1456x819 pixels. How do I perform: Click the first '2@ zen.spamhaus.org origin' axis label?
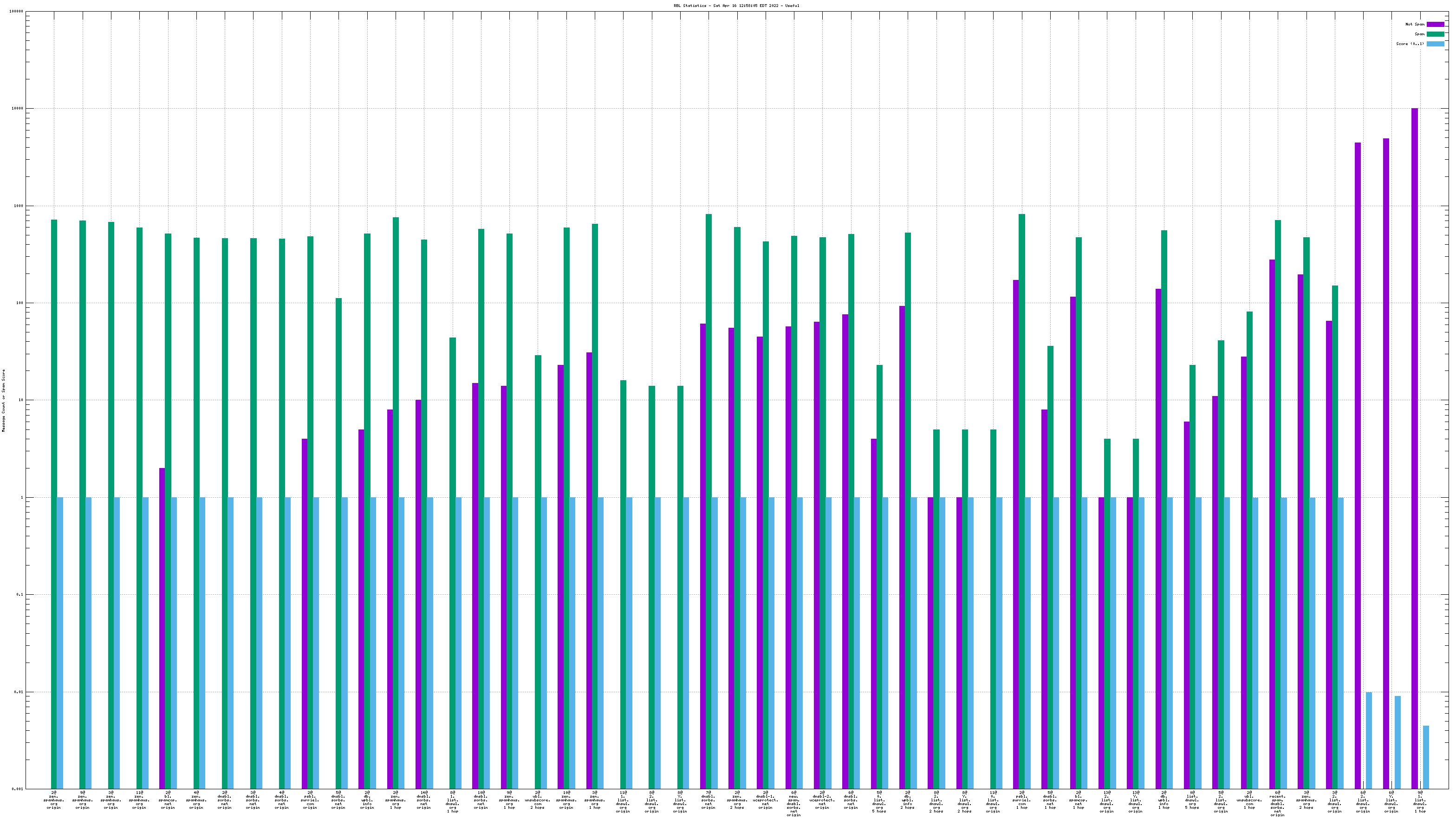point(54,800)
